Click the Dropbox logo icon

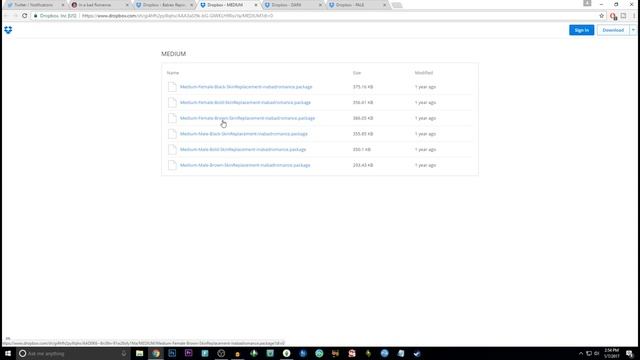coord(8,30)
